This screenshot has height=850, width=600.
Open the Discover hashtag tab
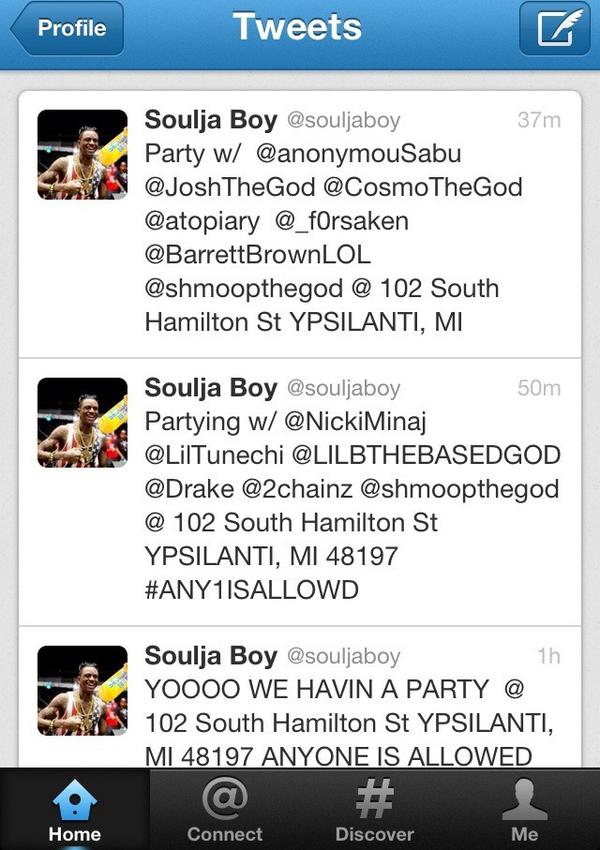tap(375, 809)
